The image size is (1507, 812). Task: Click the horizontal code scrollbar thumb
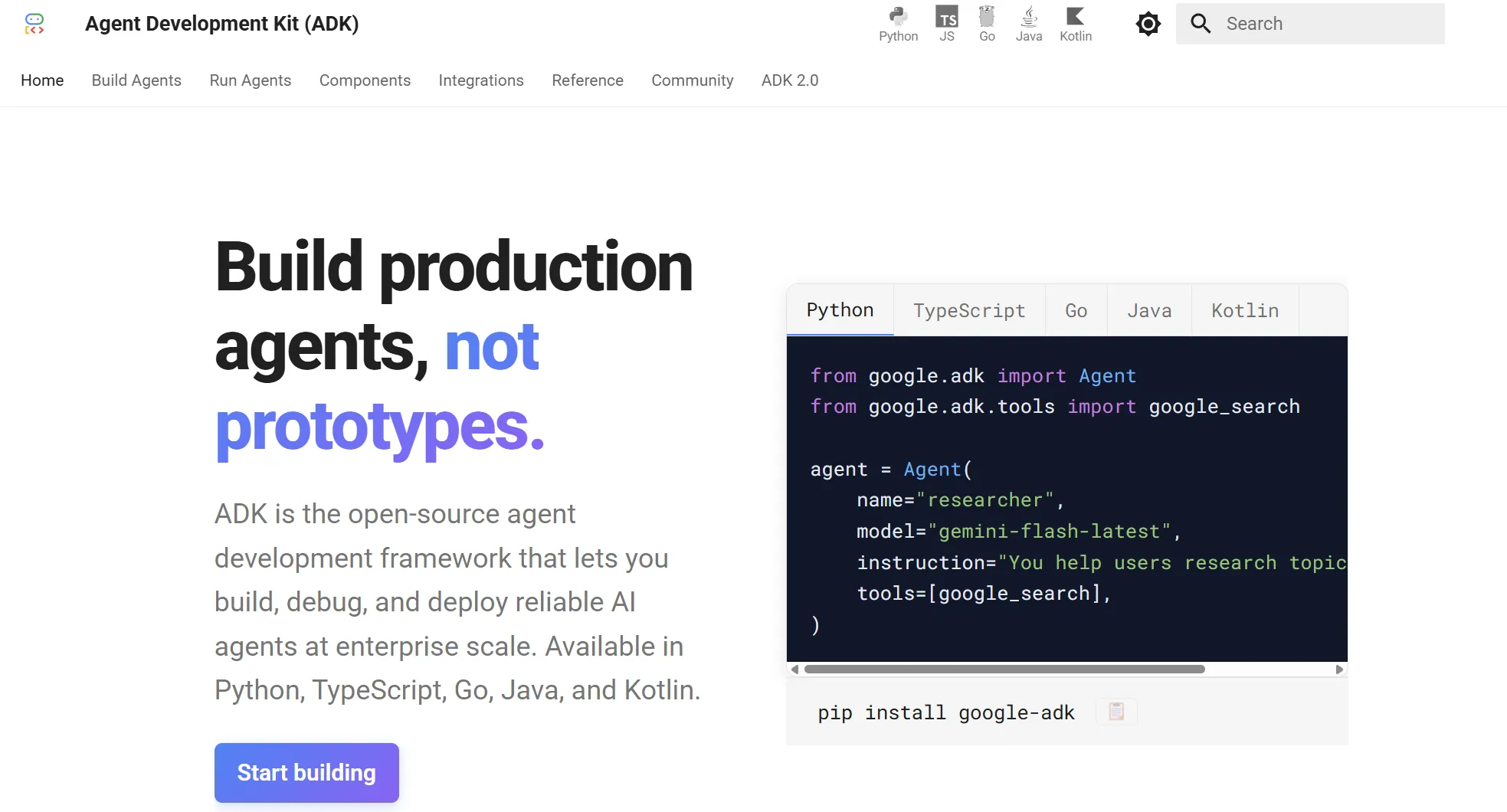click(1004, 670)
